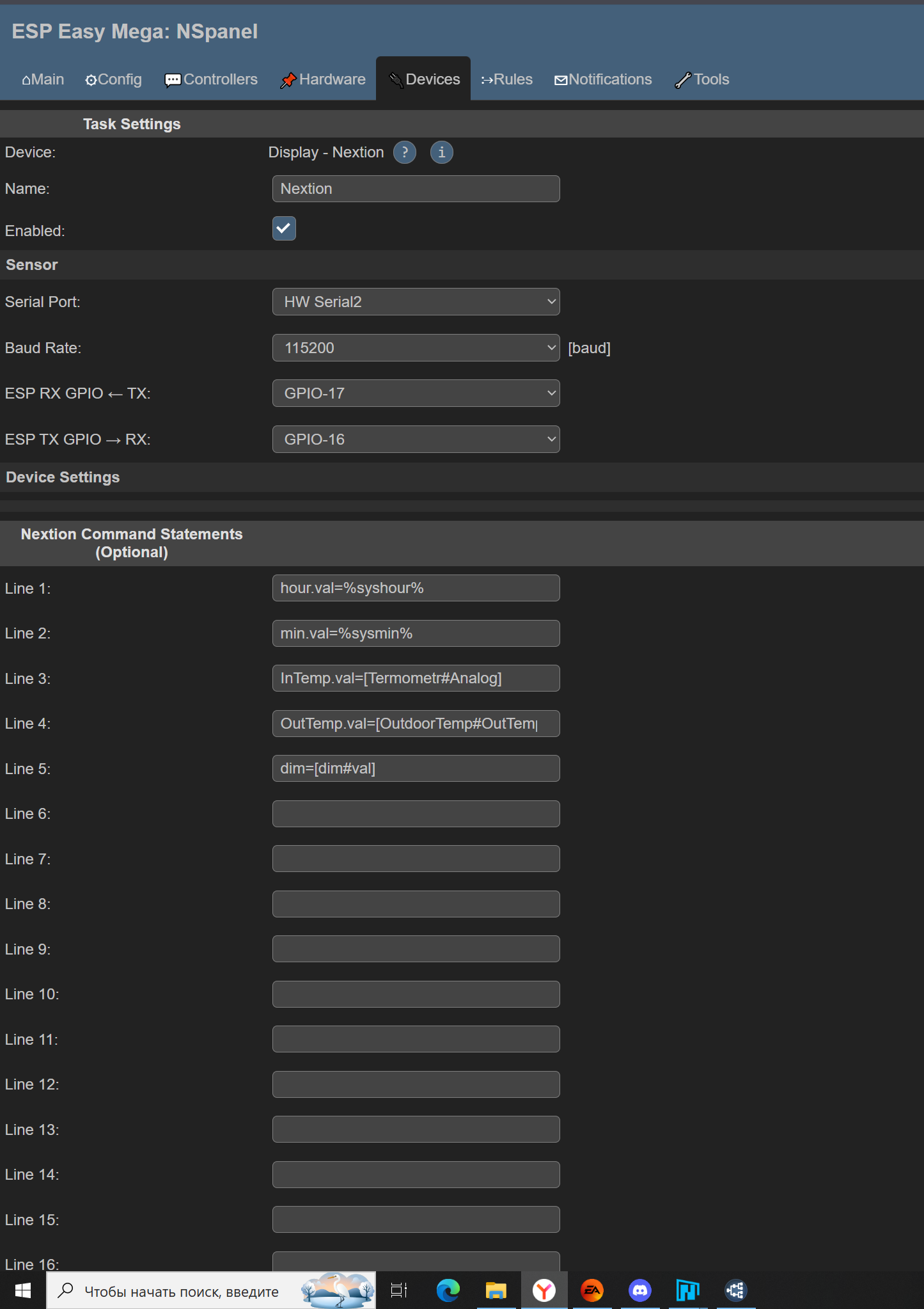
Task: Open the info icon next to Display - Nextion
Action: click(x=441, y=152)
